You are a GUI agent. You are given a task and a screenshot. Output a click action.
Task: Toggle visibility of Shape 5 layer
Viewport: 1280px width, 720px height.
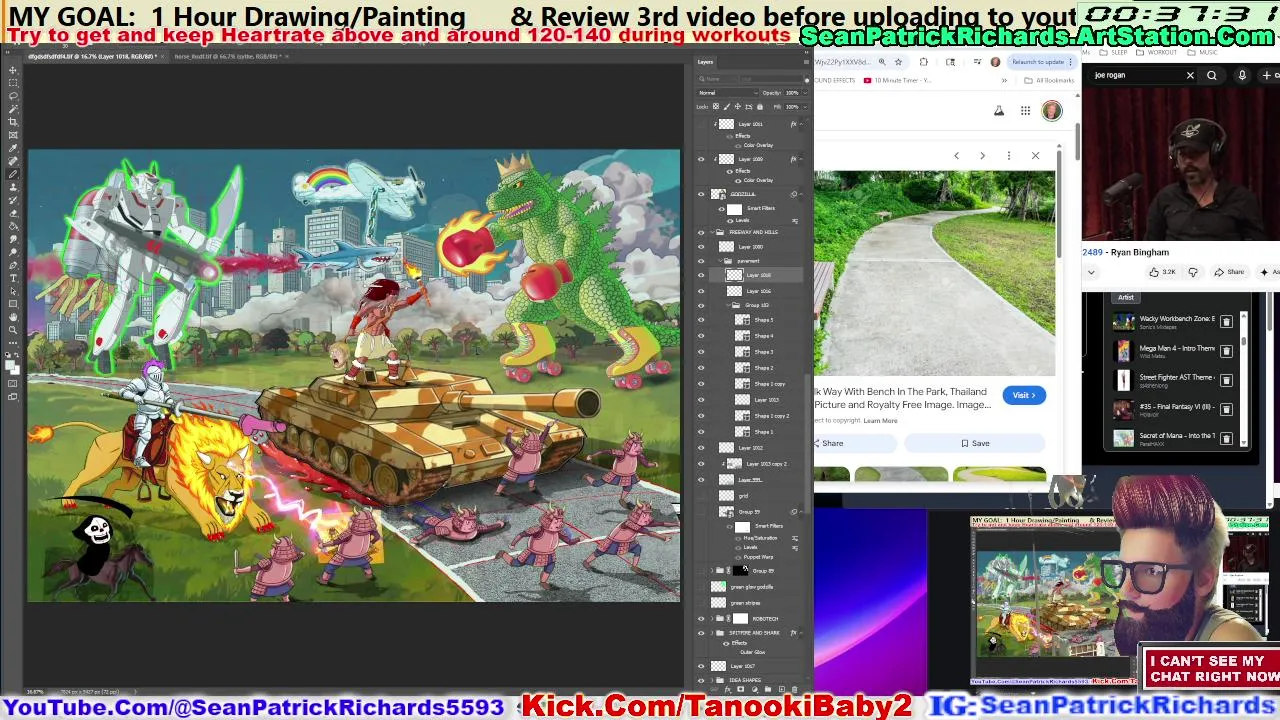pos(701,320)
